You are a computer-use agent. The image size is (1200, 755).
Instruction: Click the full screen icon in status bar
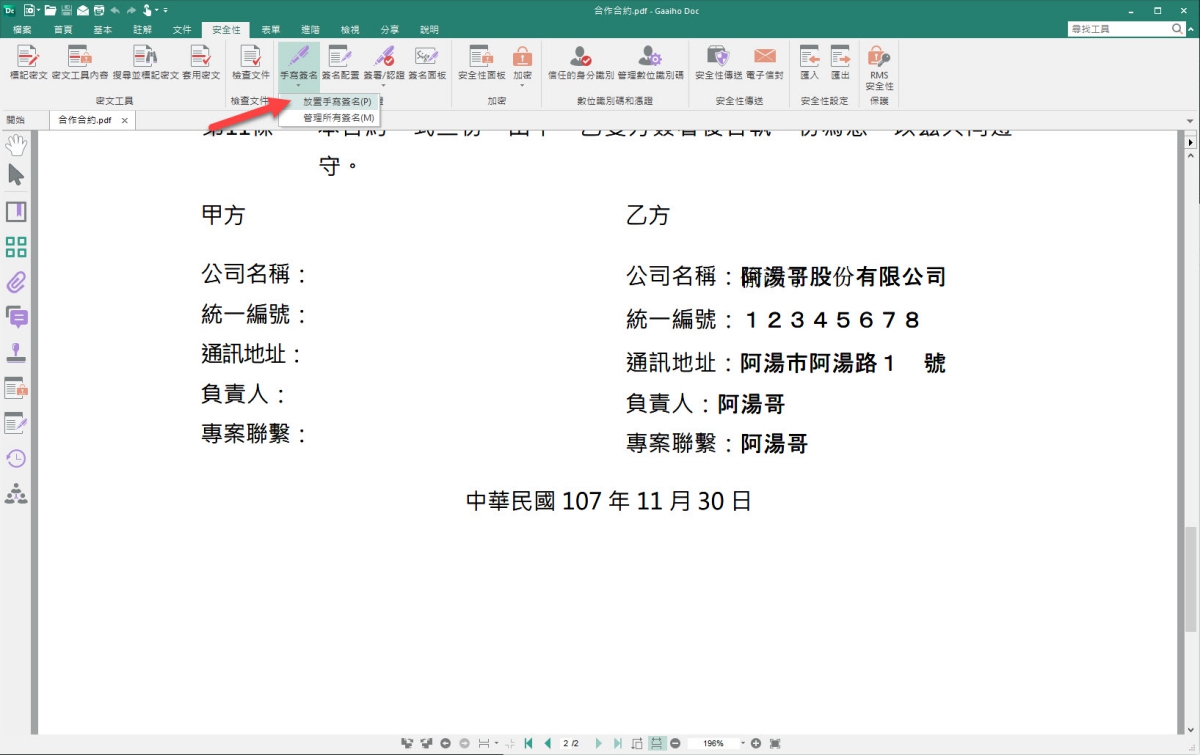coord(775,744)
